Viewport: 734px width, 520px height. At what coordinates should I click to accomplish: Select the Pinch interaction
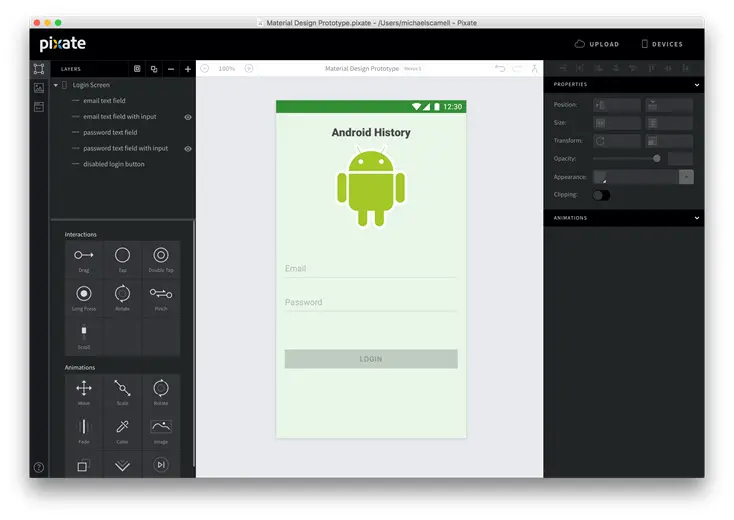(x=161, y=298)
